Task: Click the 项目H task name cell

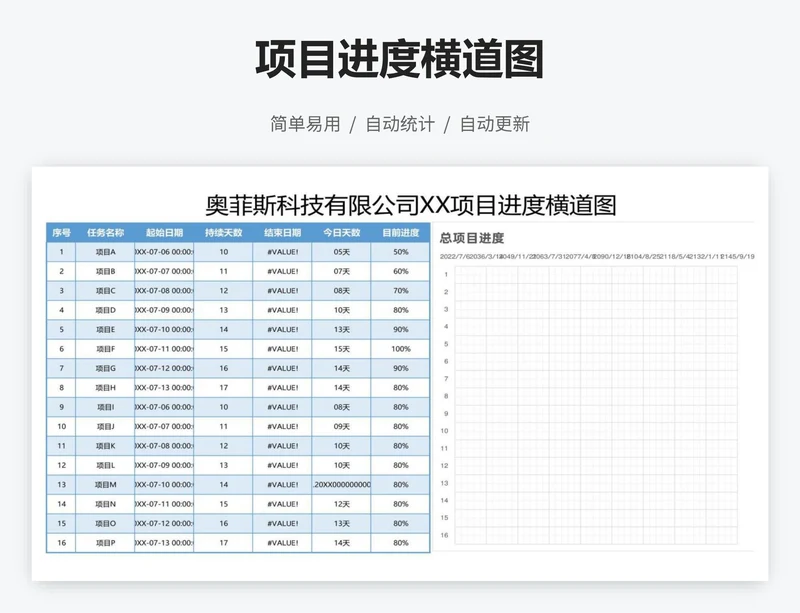Action: (105, 388)
